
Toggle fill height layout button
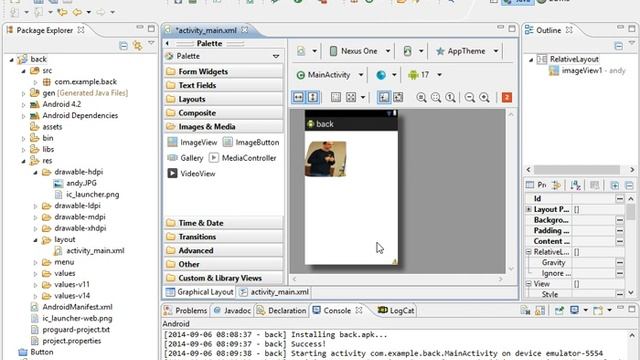(x=313, y=97)
